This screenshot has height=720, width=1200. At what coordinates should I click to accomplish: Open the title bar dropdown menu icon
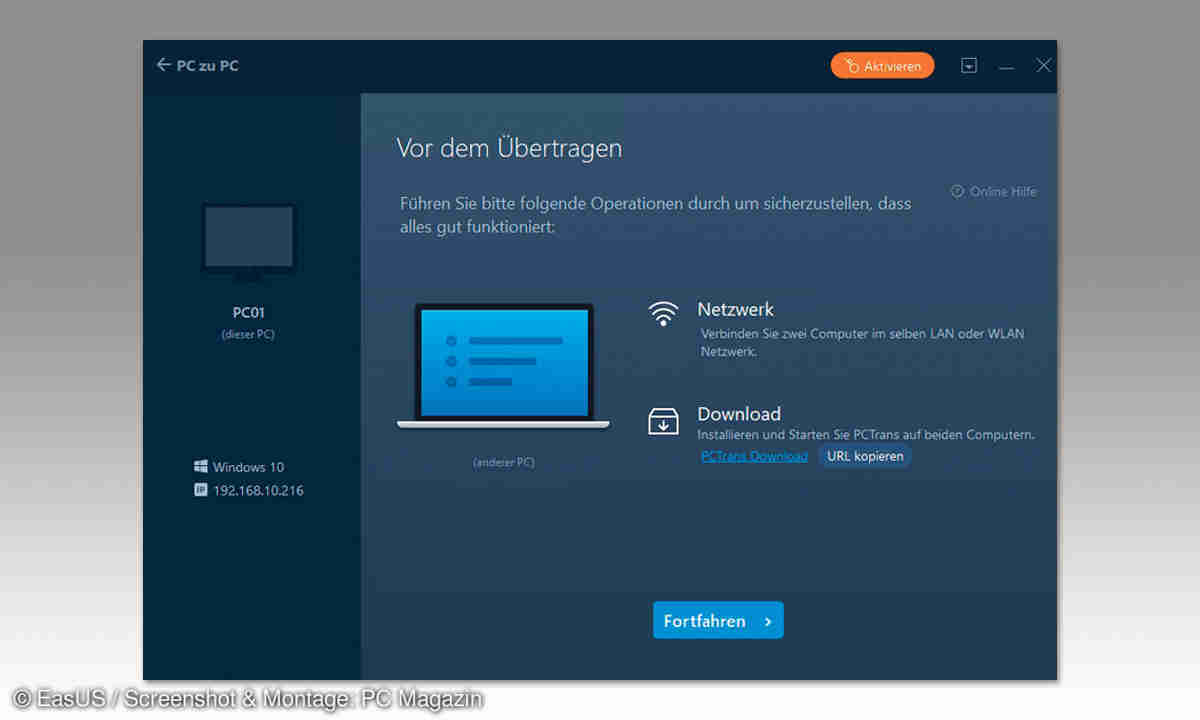click(968, 66)
